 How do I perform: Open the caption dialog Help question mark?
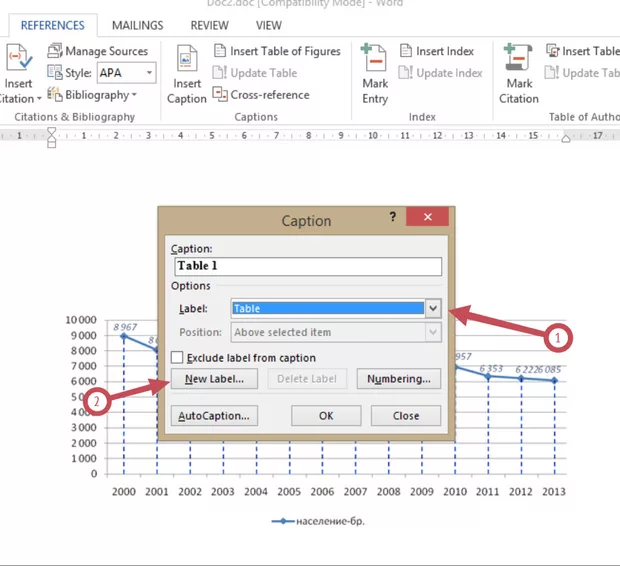(392, 217)
